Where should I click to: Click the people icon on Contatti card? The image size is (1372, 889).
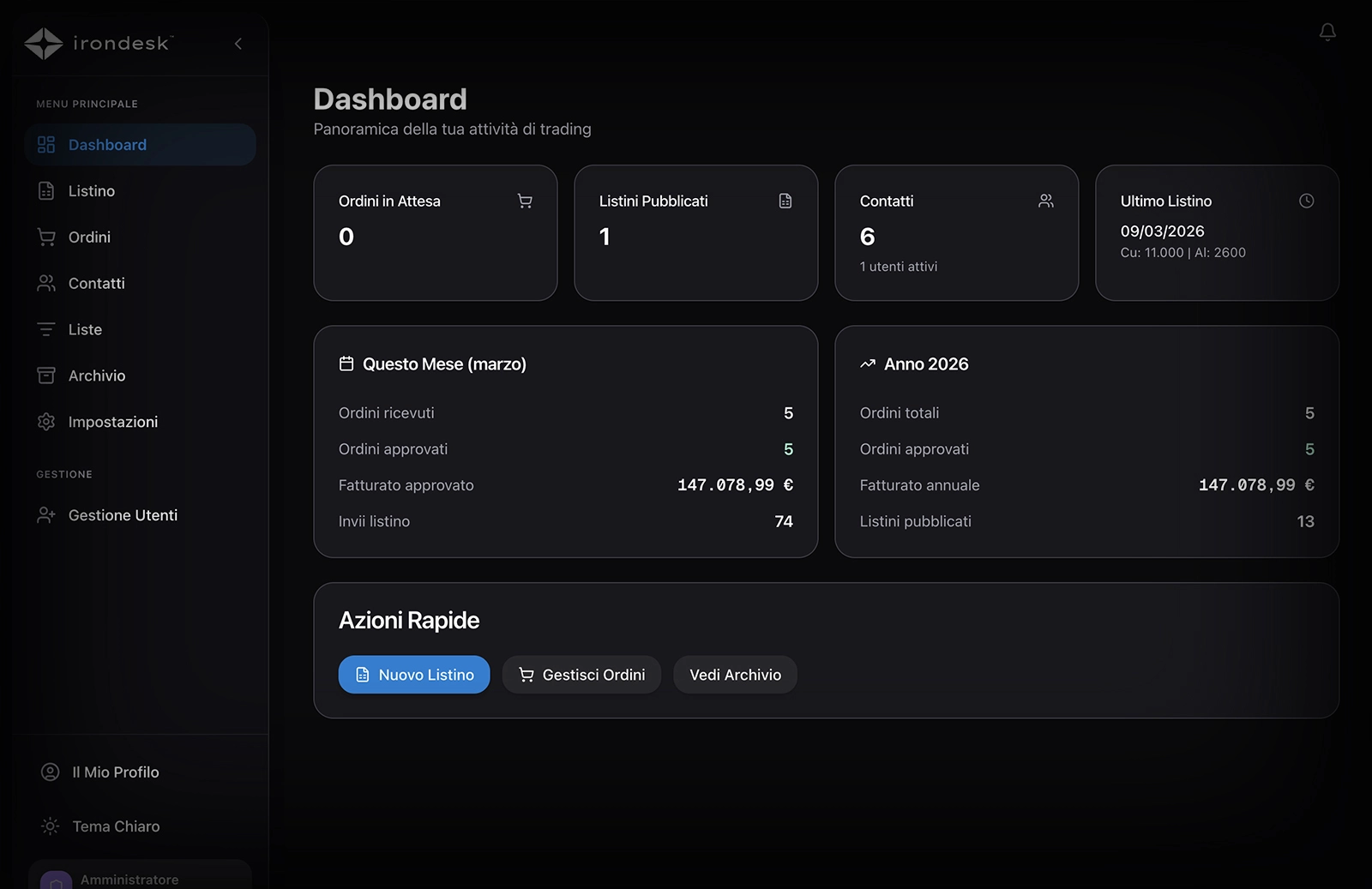coord(1046,201)
